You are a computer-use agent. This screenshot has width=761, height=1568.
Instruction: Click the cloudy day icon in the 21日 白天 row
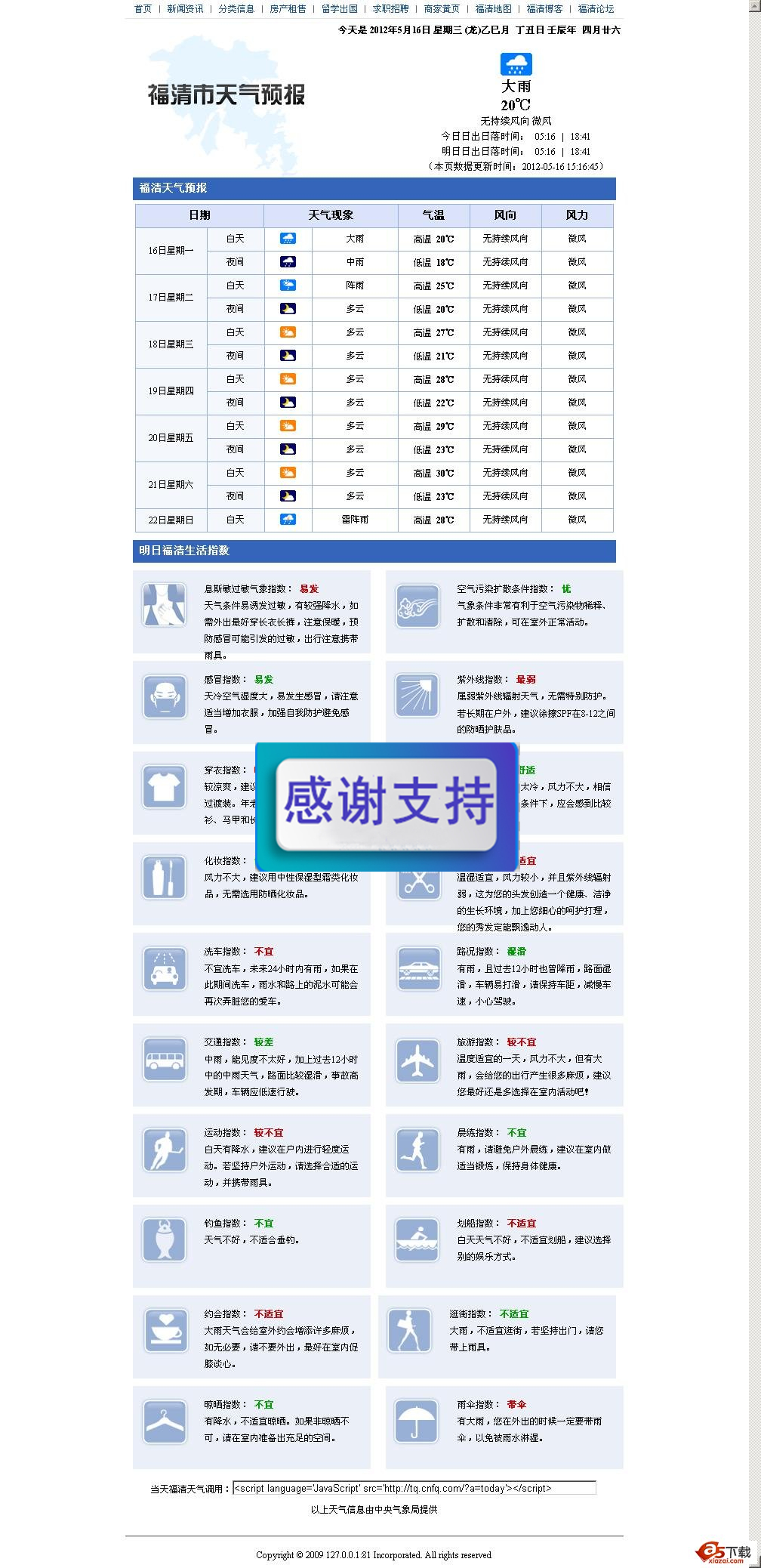pyautogui.click(x=288, y=473)
